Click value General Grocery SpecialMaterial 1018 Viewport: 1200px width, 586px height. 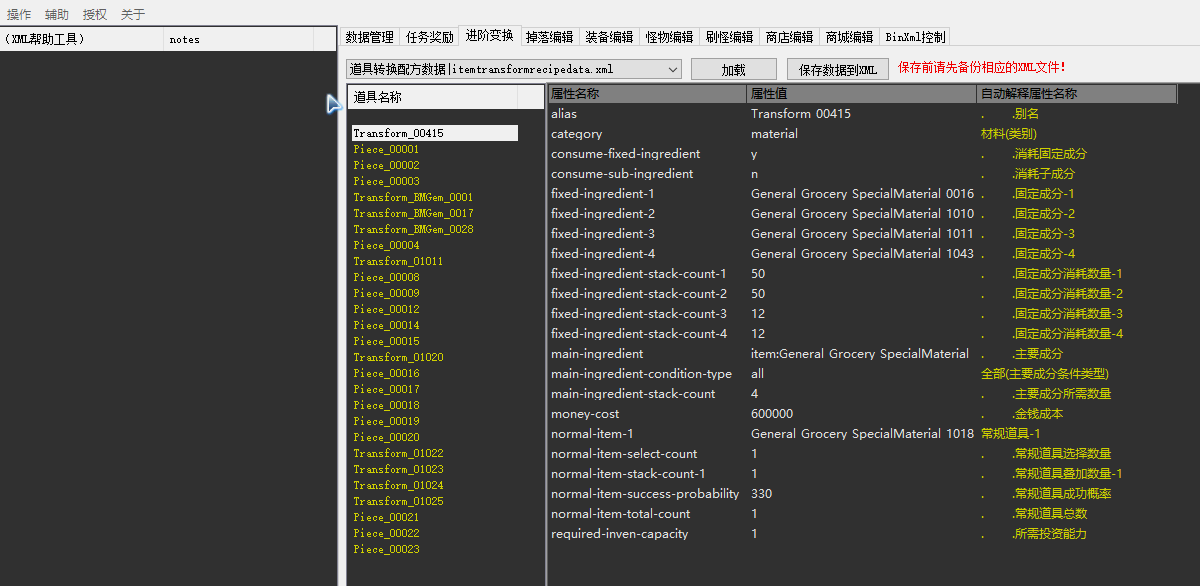(x=862, y=434)
